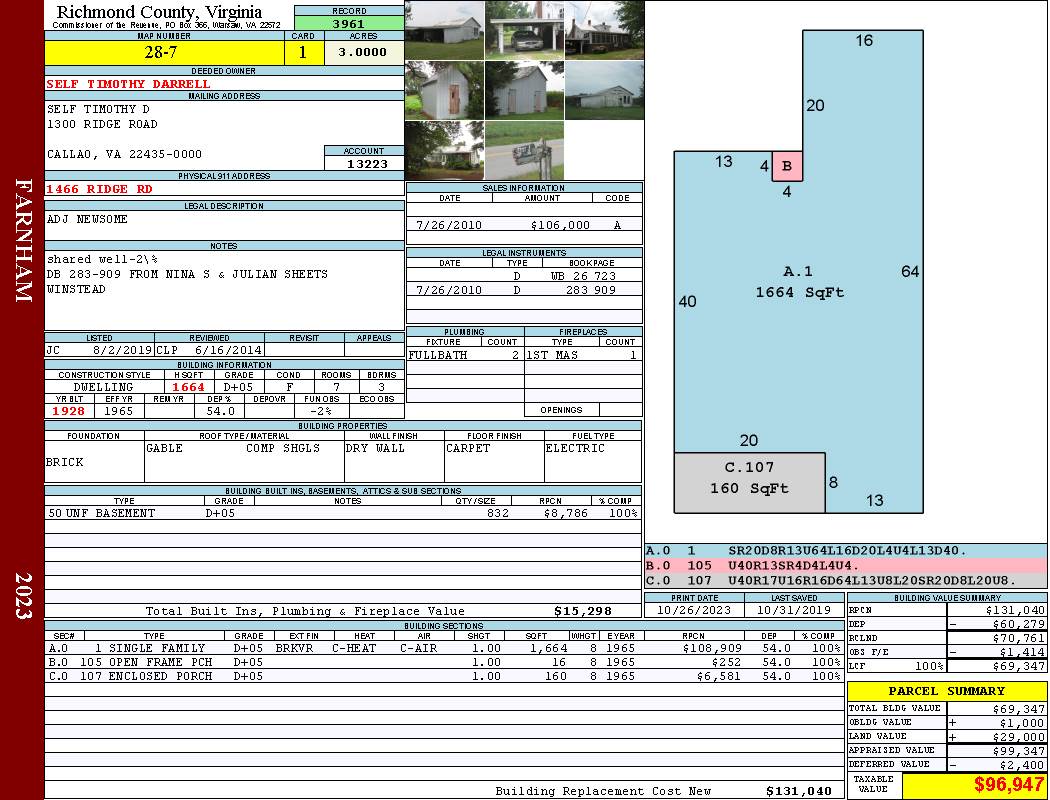Screen dimensions: 1050x800
Task: Select the pink B porch section in sketch
Action: (787, 166)
